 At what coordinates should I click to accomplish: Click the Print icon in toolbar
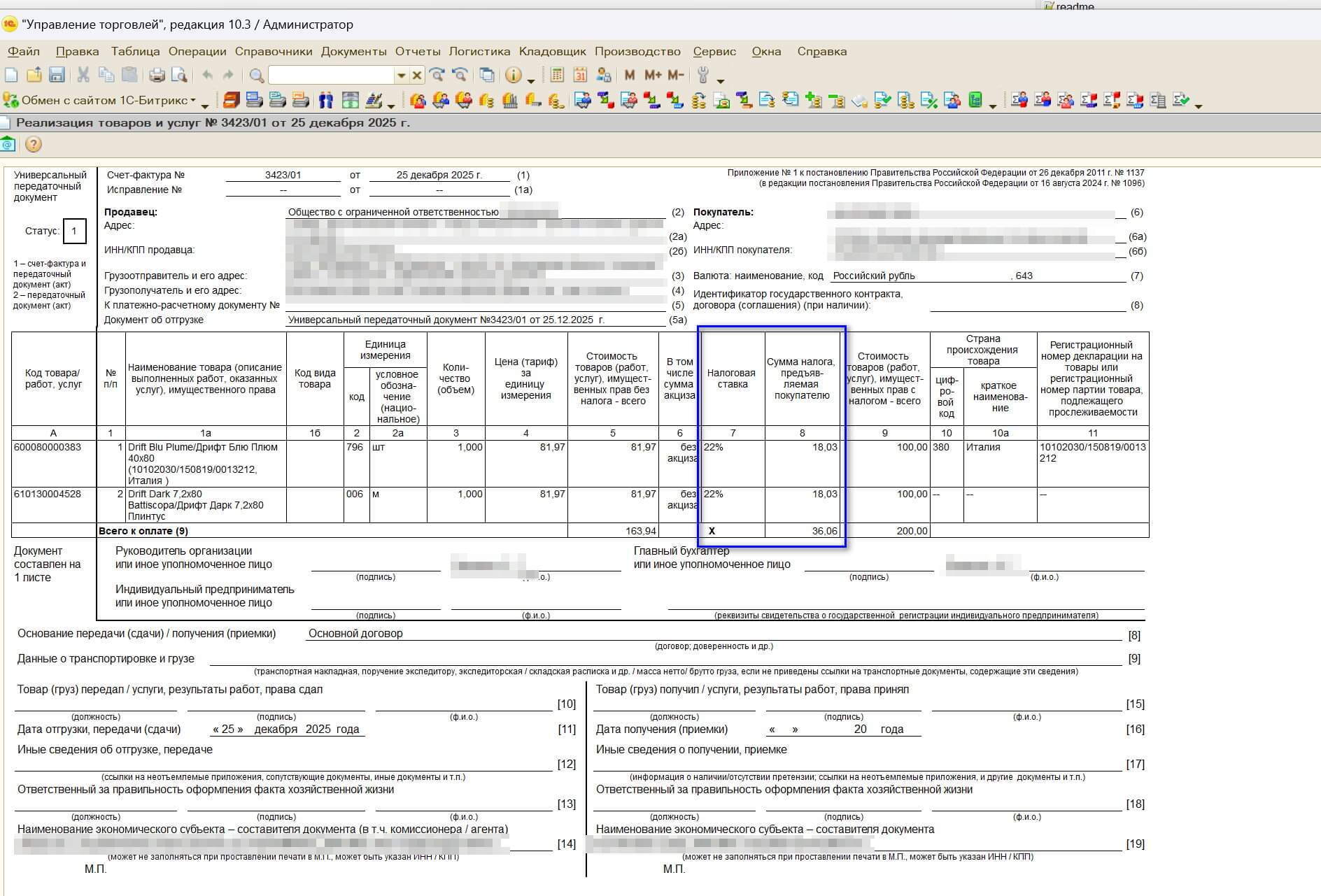point(157,75)
